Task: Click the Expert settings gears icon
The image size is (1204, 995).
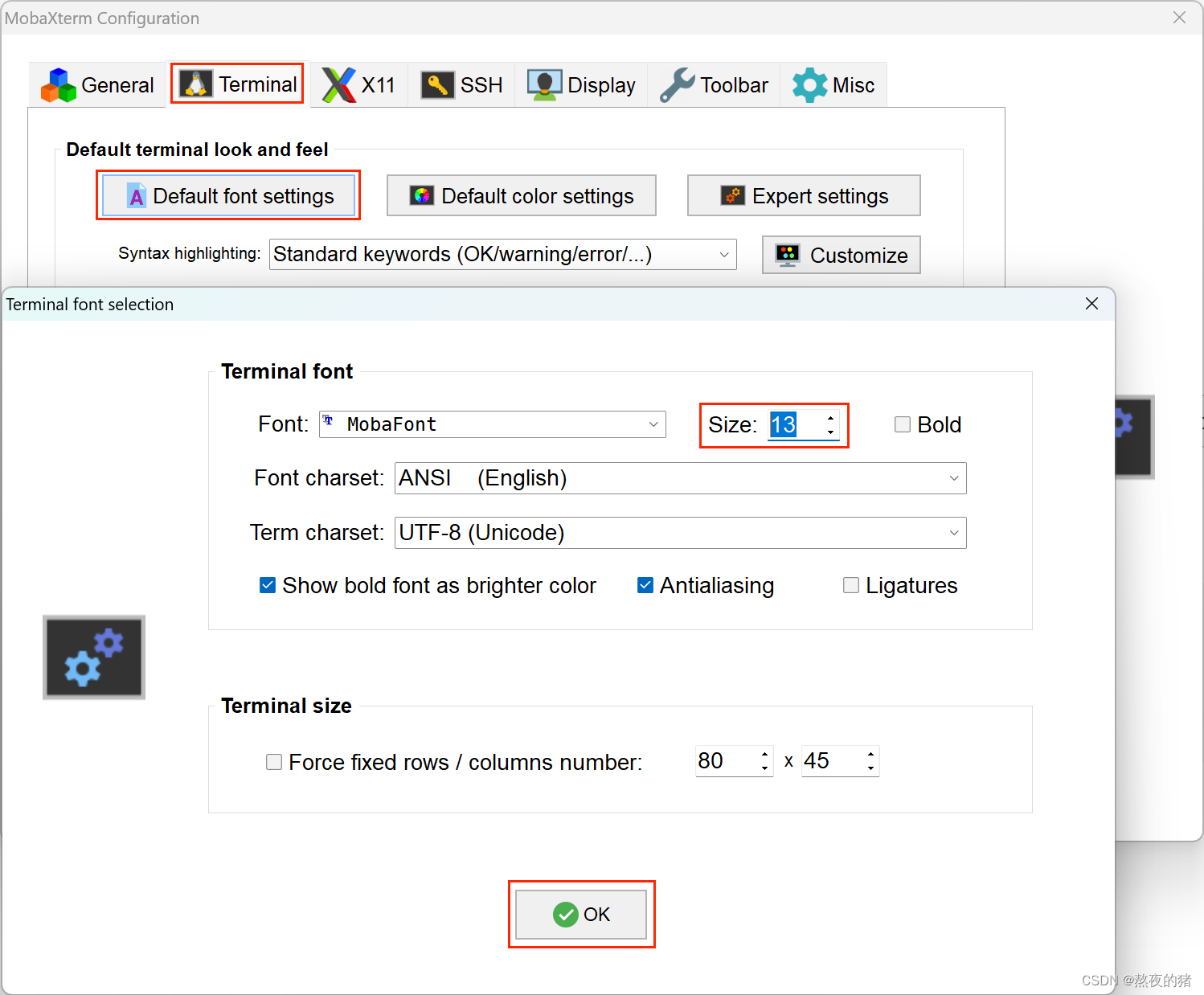Action: pos(733,195)
